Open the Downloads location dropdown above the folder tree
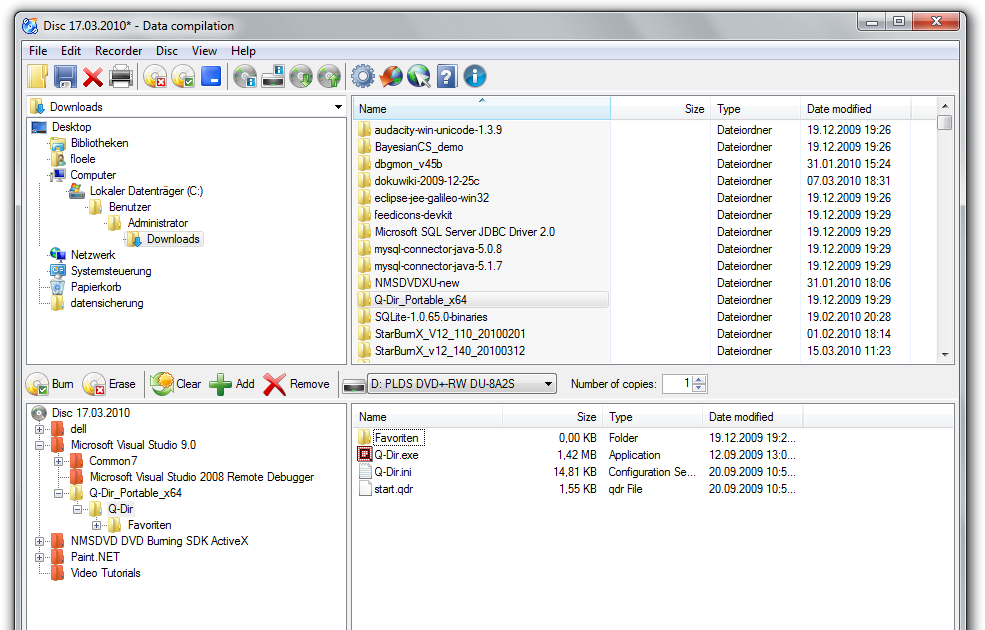The image size is (985, 630). click(338, 106)
